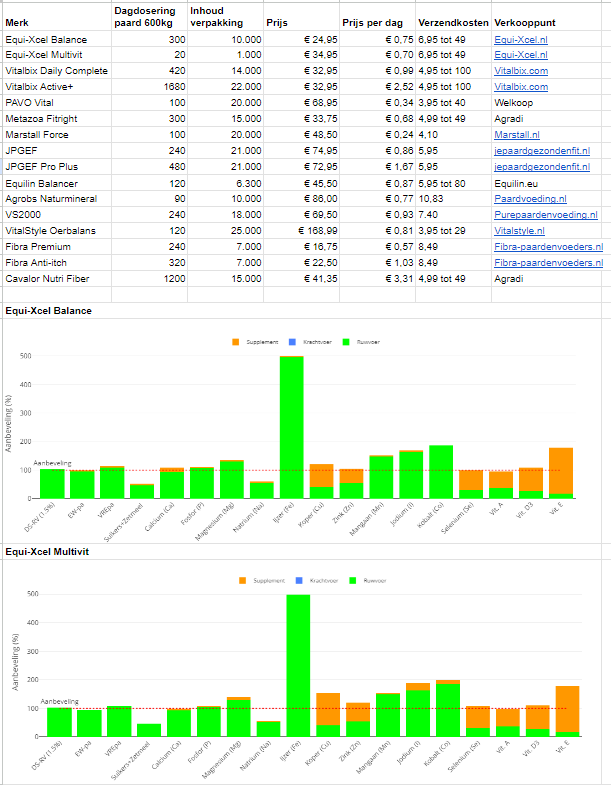611x785 pixels.
Task: Open Equi-Xcel.nl link in Equi-Xcel Balance row
Action: (x=520, y=40)
